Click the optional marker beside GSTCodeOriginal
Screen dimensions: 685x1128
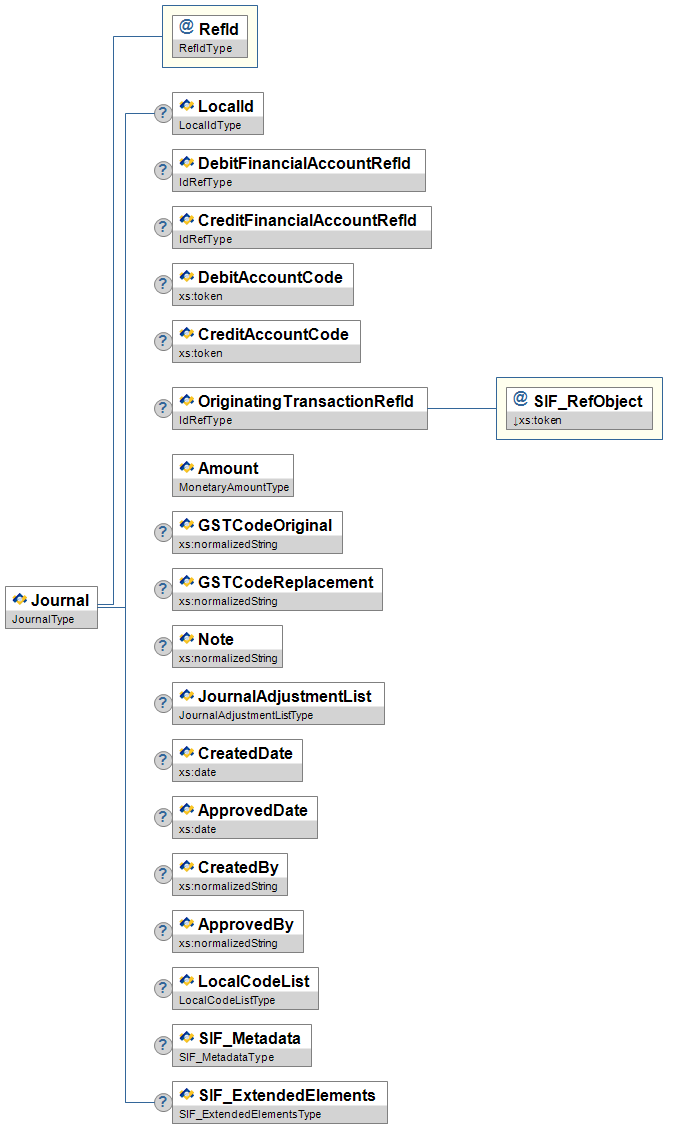coord(162,532)
